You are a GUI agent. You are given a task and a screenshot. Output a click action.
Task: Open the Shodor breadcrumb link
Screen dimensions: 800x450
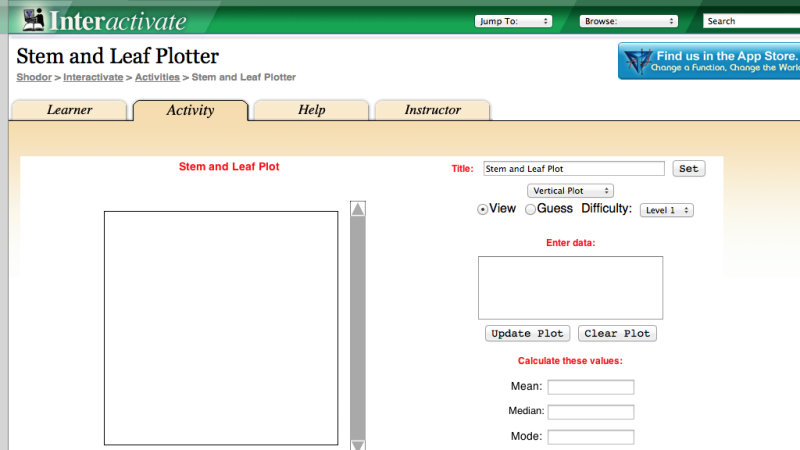(x=34, y=77)
